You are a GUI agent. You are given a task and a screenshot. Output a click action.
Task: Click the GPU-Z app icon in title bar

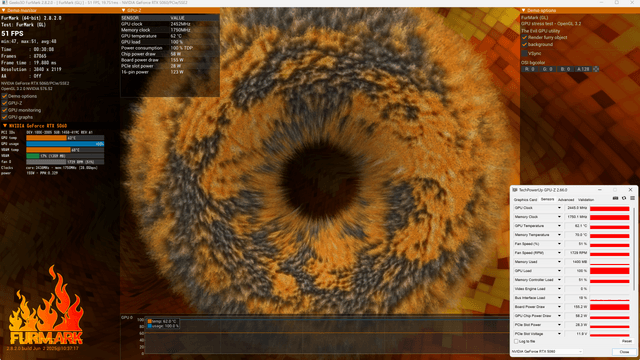click(x=515, y=190)
